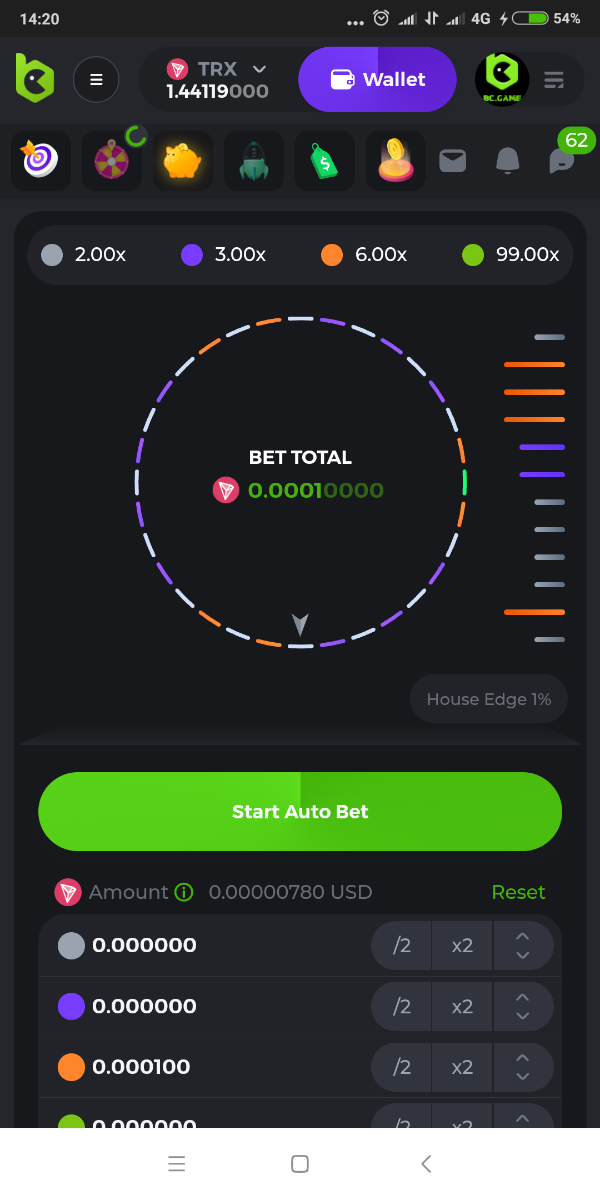Open the BC.GAME profile avatar menu
This screenshot has width=600, height=1200.
coord(502,80)
